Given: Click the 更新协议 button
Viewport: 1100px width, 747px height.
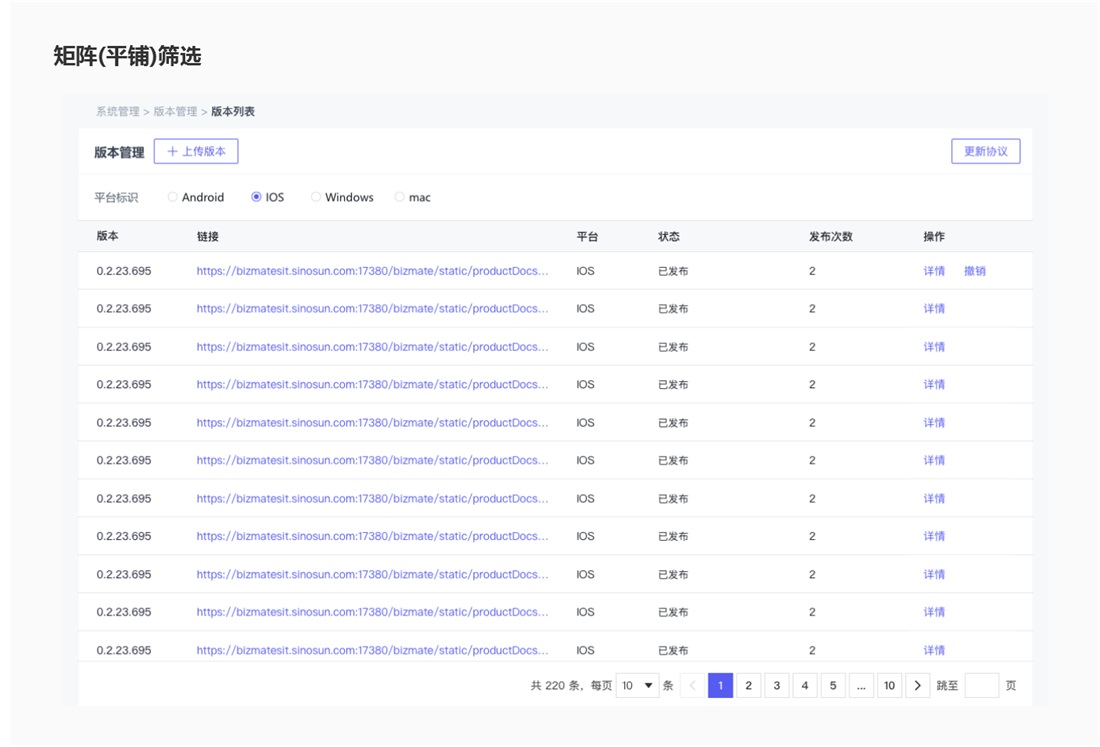Looking at the screenshot, I should pos(985,152).
